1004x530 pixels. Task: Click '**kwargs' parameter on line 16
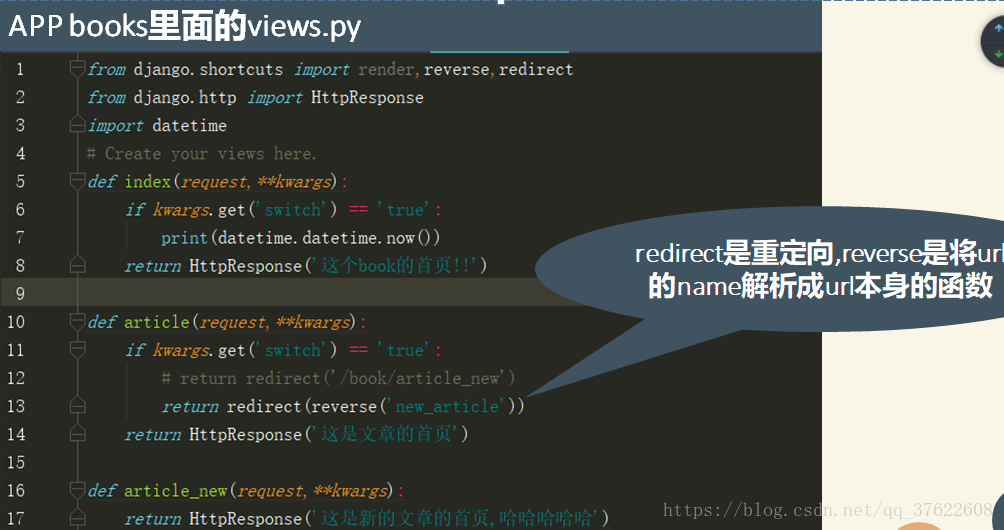coord(351,490)
